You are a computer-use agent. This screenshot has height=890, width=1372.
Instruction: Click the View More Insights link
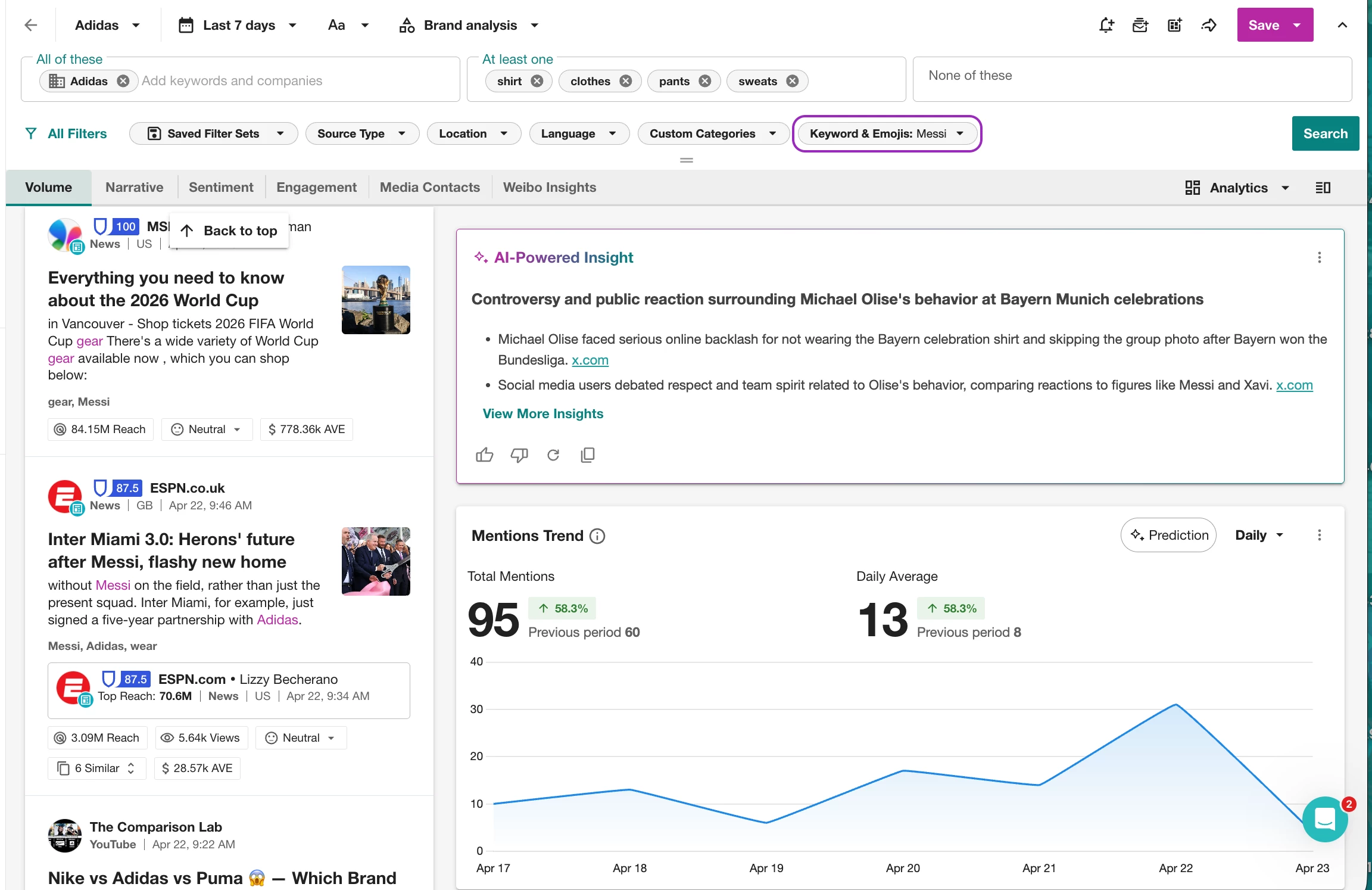[542, 413]
